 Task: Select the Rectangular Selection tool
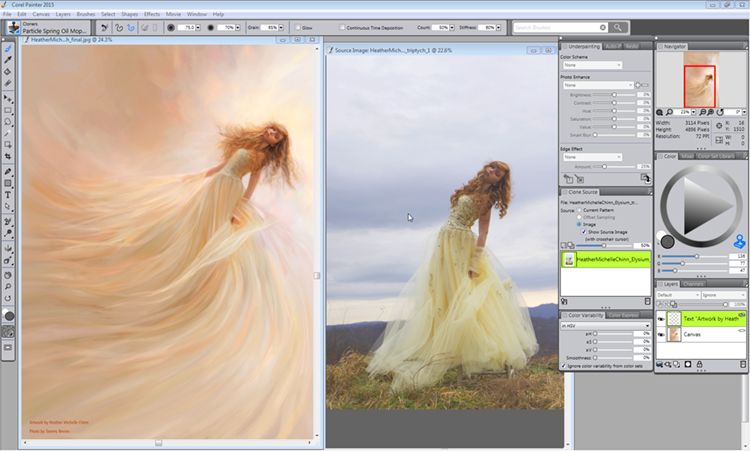(8, 110)
